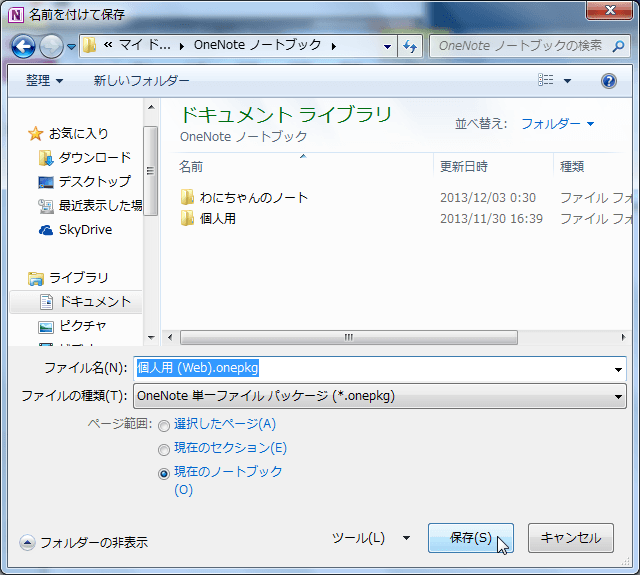Select お気に入り in the navigation pane

pyautogui.click(x=78, y=133)
